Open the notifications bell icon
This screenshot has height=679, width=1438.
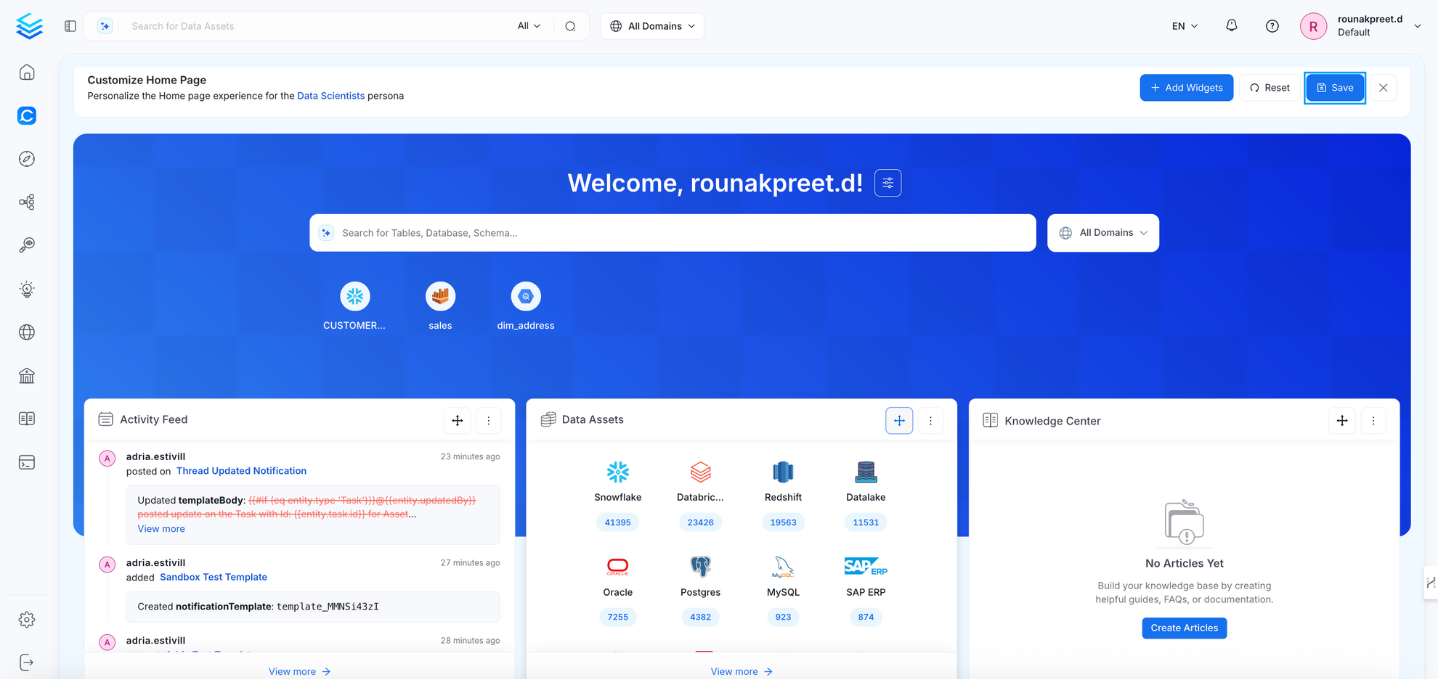pos(1231,26)
